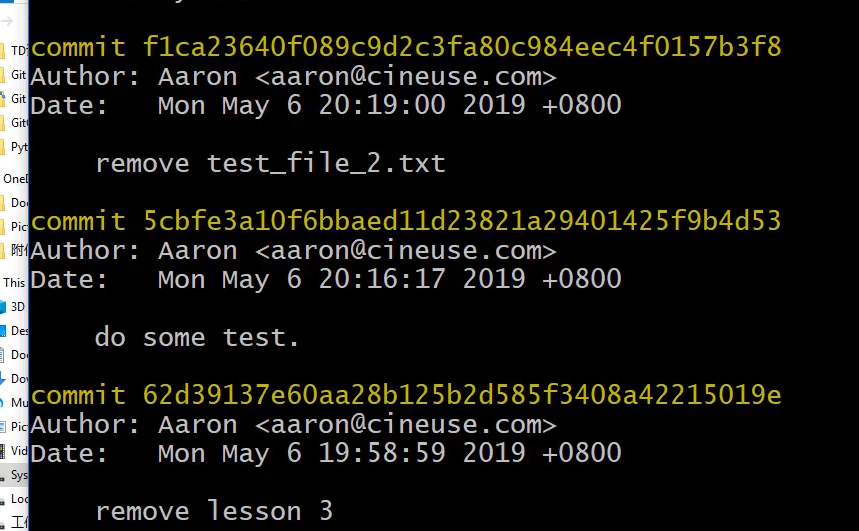
Task: Select the highlighted Sys drive entry
Action: click(17, 475)
